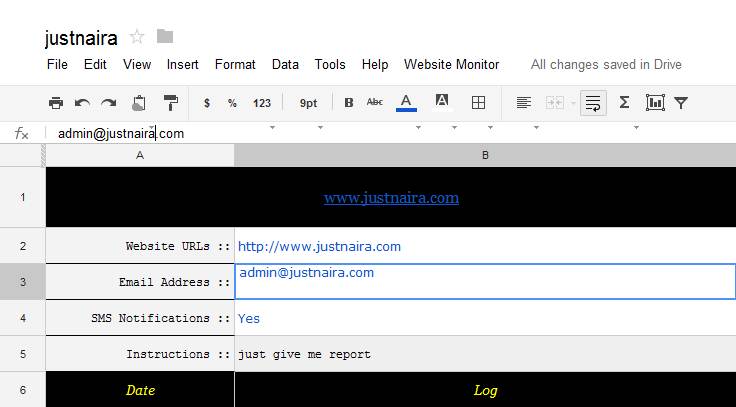Viewport: 736px width, 407px height.
Task: Click the All changes saved in Drive status
Action: pyautogui.click(x=606, y=64)
